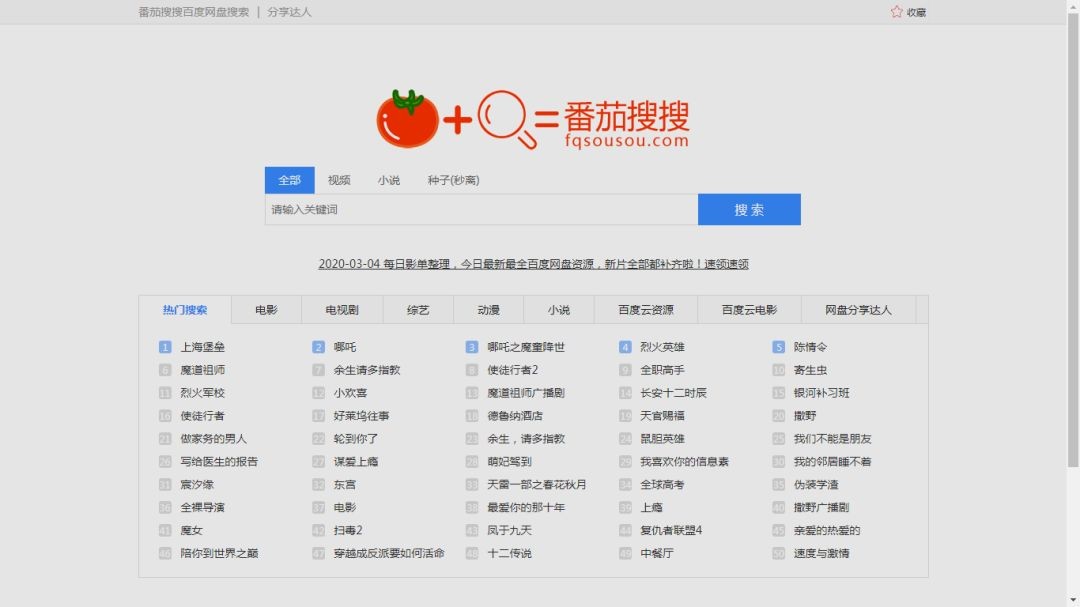This screenshot has width=1080, height=607.
Task: Click rank number 1 badge icon
Action: click(x=165, y=347)
